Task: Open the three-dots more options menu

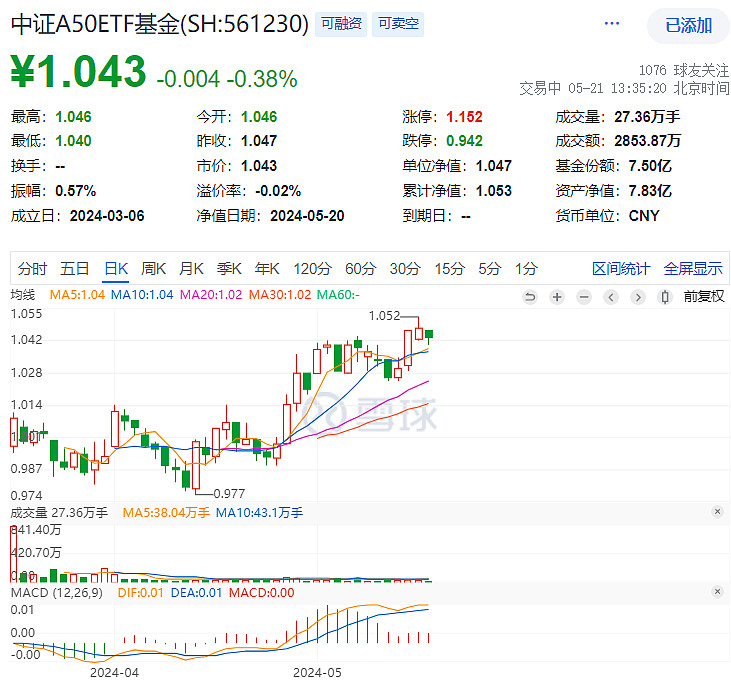Action: 611,23
